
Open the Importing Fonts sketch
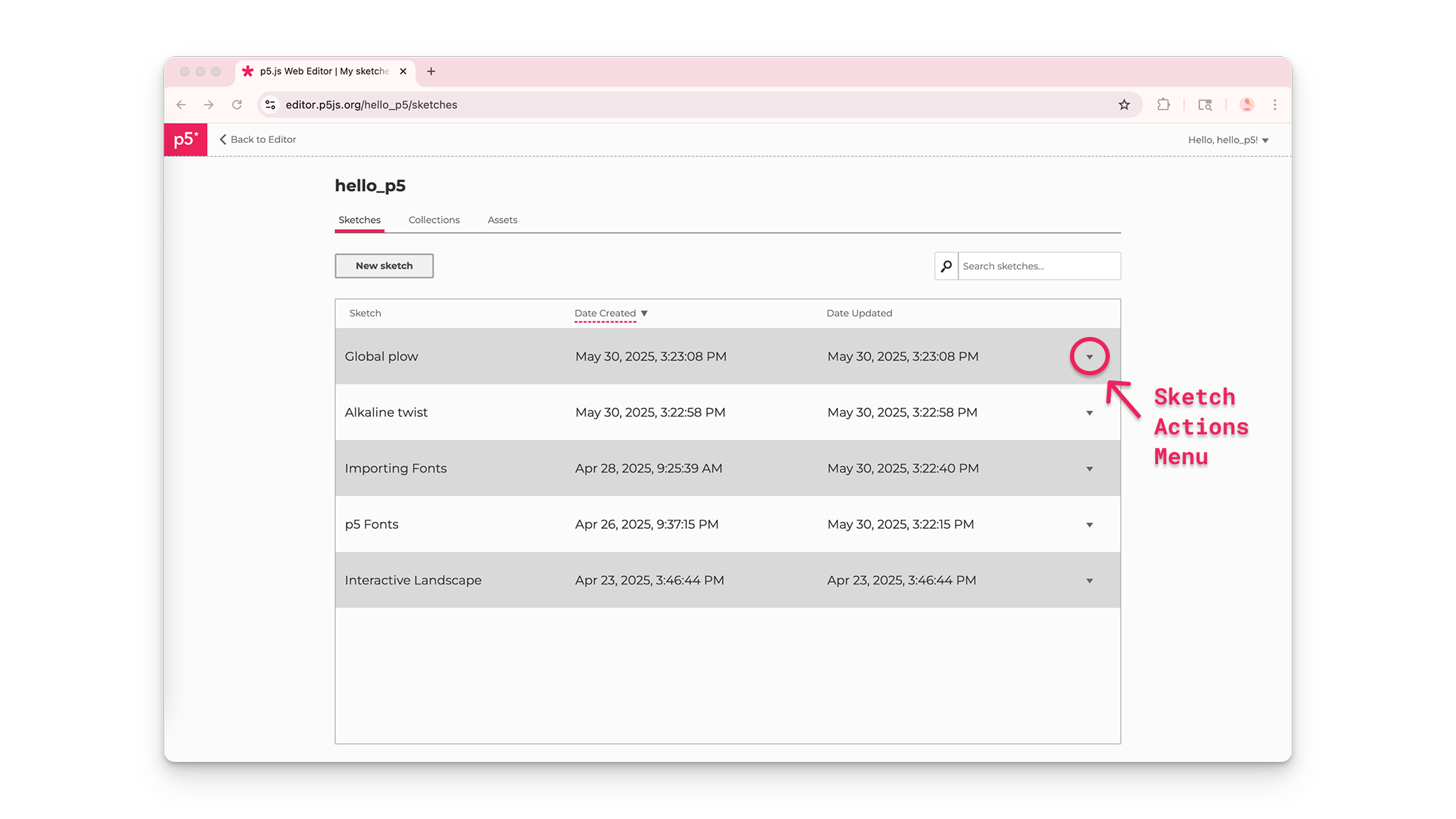pos(395,468)
